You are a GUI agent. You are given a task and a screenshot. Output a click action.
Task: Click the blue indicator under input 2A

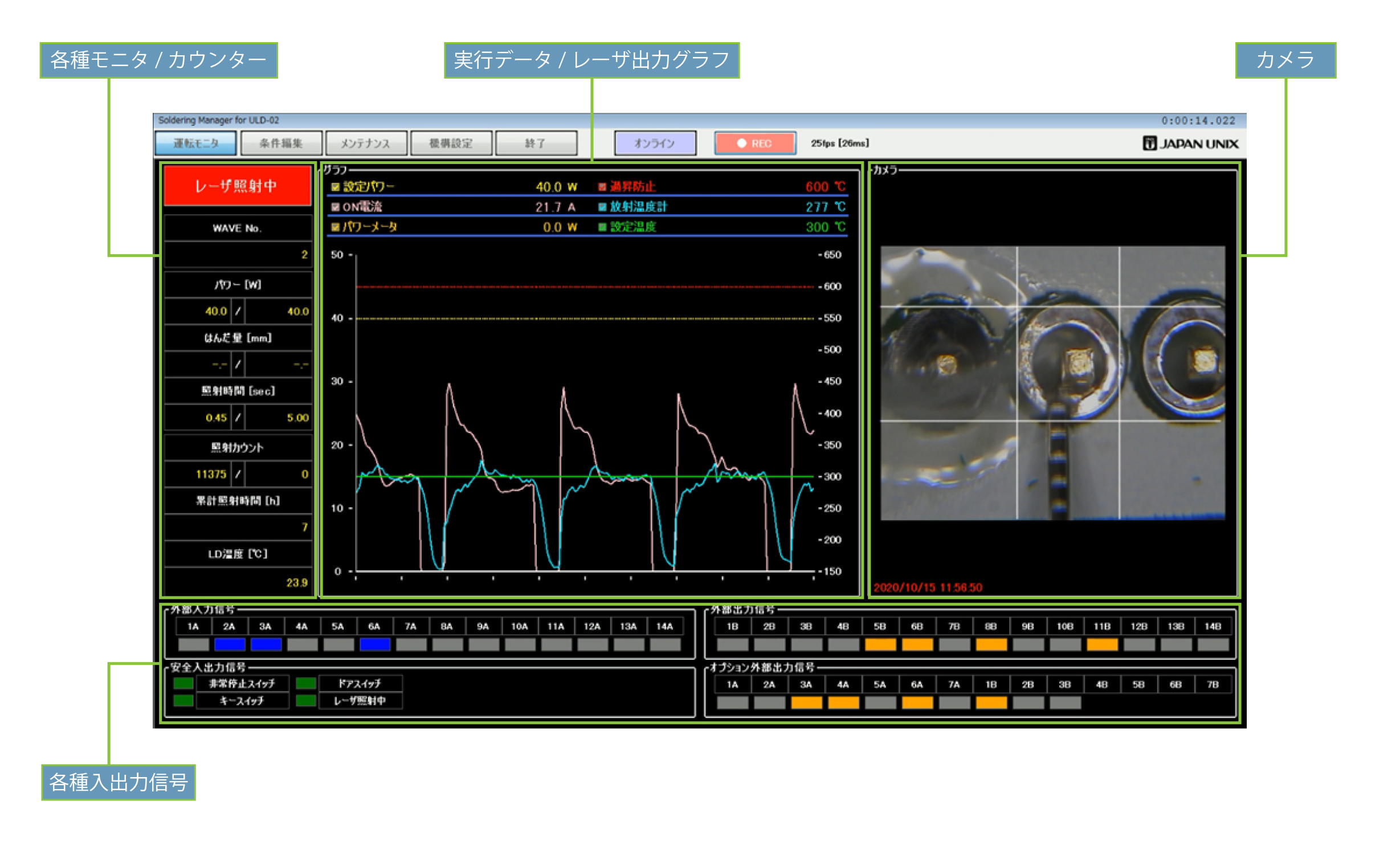[230, 644]
